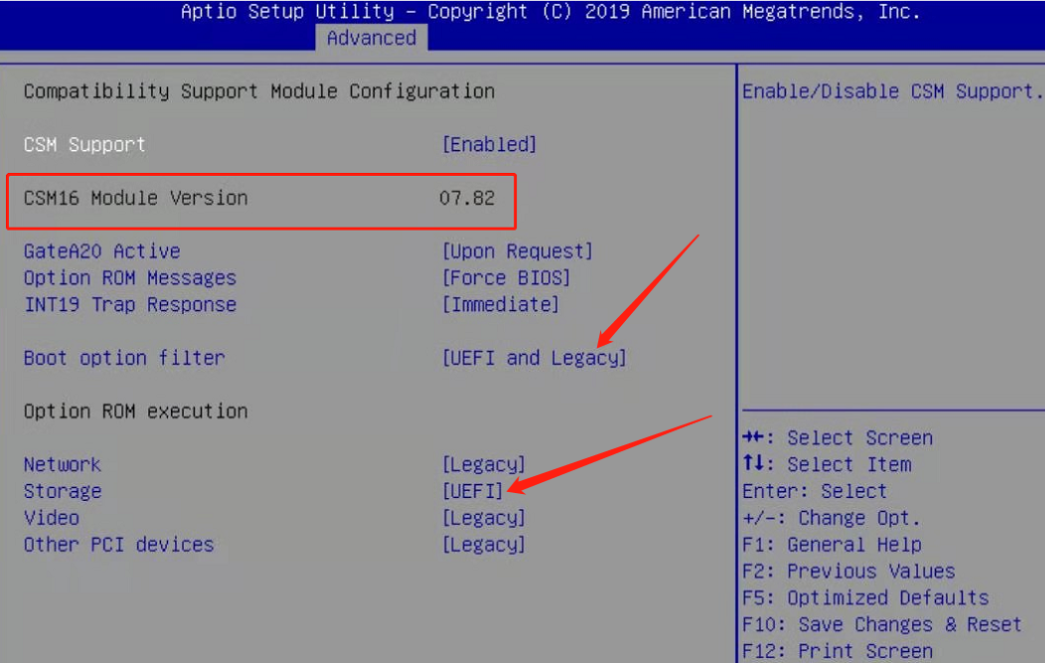Select the Video option ROM setting
Image resolution: width=1045 pixels, height=663 pixels.
[x=51, y=518]
